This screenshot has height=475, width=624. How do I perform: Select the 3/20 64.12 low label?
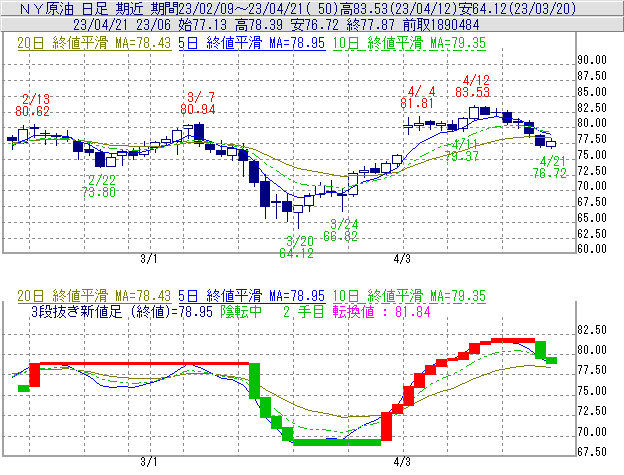pos(296,247)
